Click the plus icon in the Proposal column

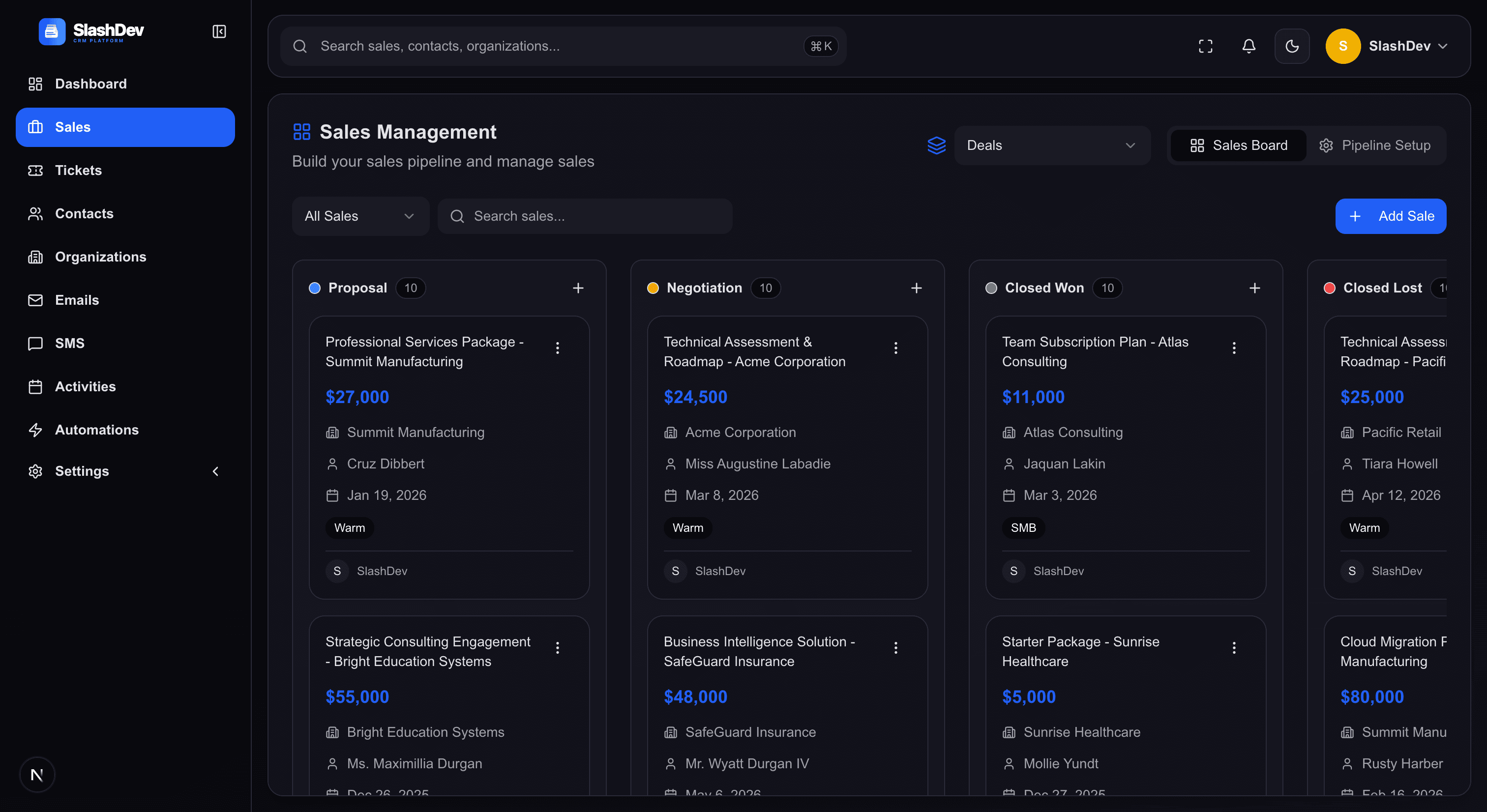[578, 288]
